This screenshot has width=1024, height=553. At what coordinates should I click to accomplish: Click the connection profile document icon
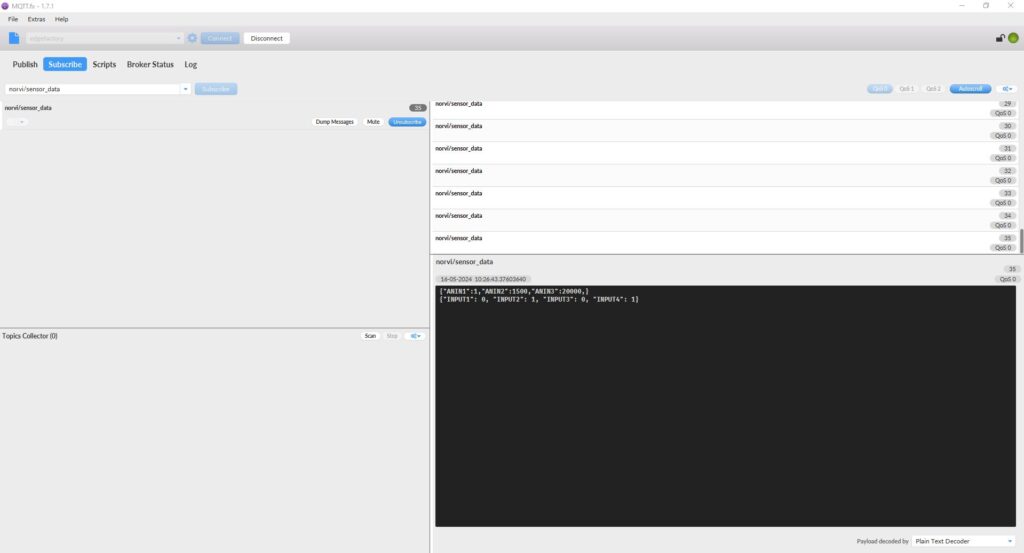(14, 38)
